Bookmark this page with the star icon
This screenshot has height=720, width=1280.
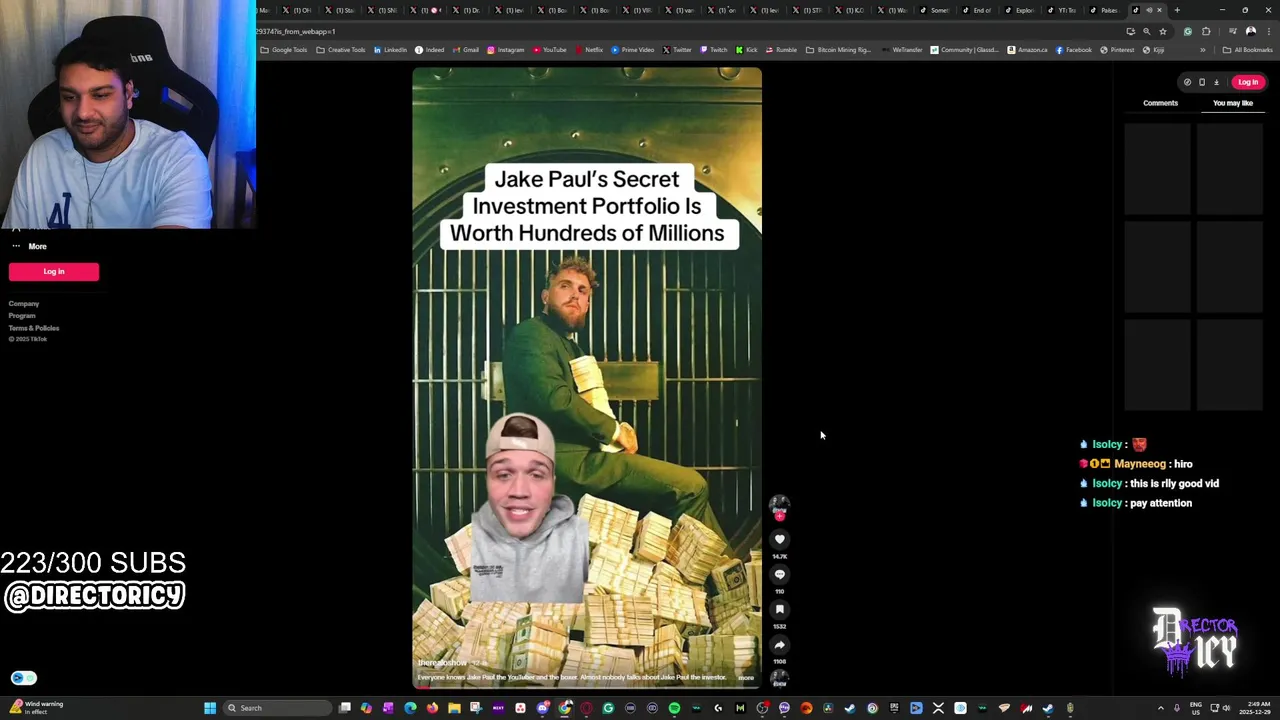coord(1162,31)
